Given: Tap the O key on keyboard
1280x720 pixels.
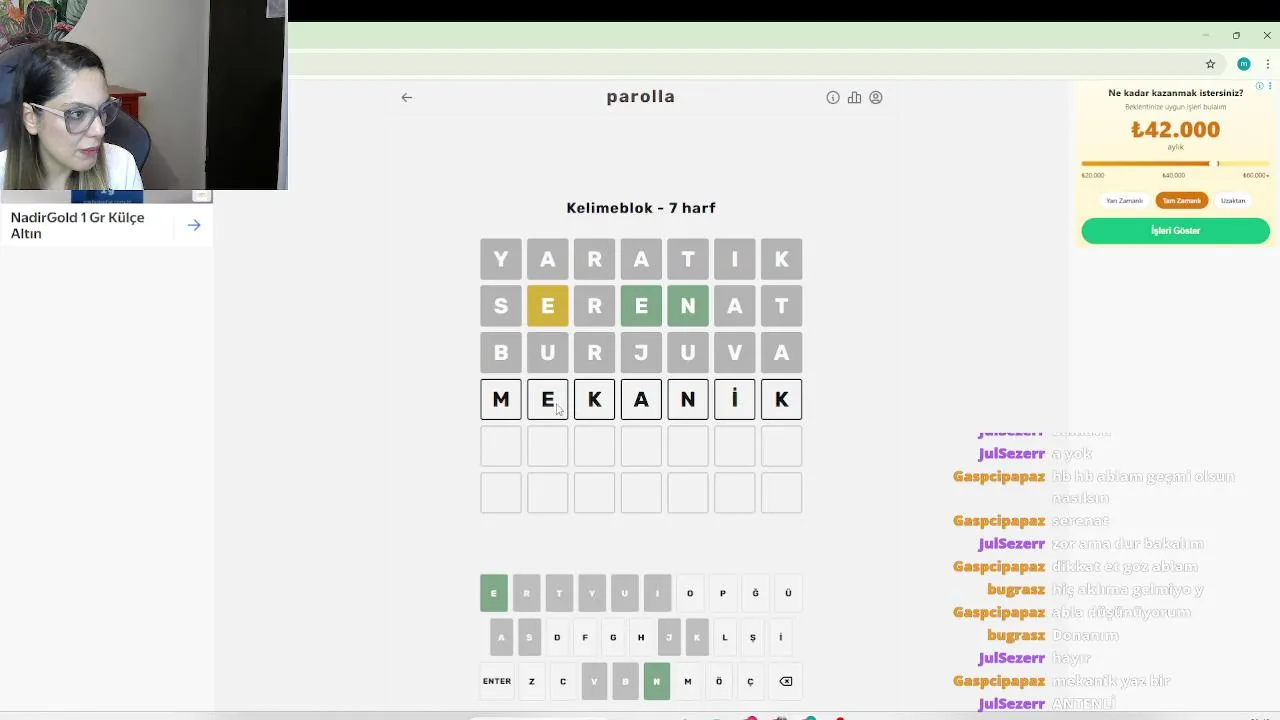Looking at the screenshot, I should pos(690,593).
